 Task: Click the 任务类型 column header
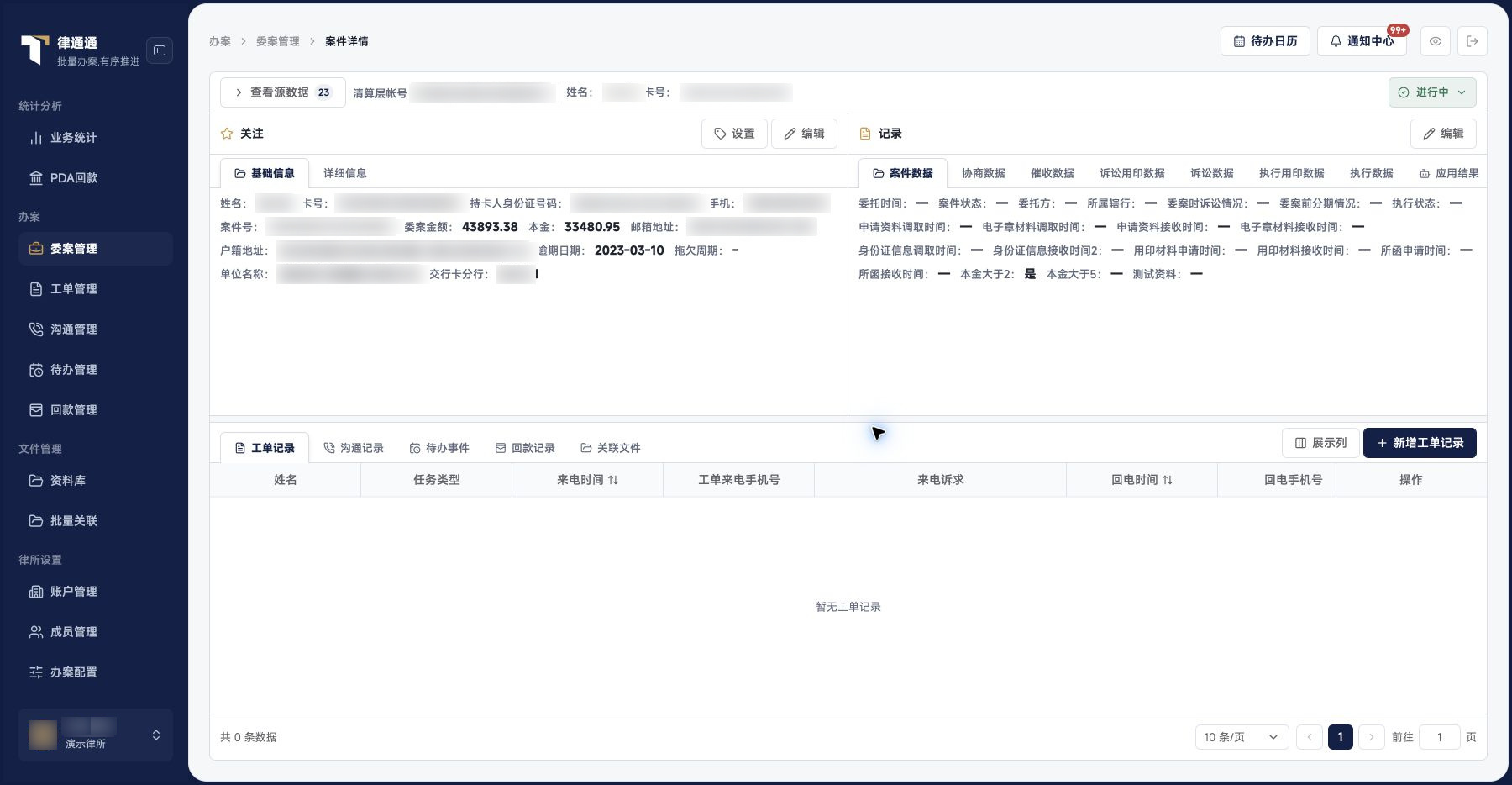pyautogui.click(x=437, y=480)
